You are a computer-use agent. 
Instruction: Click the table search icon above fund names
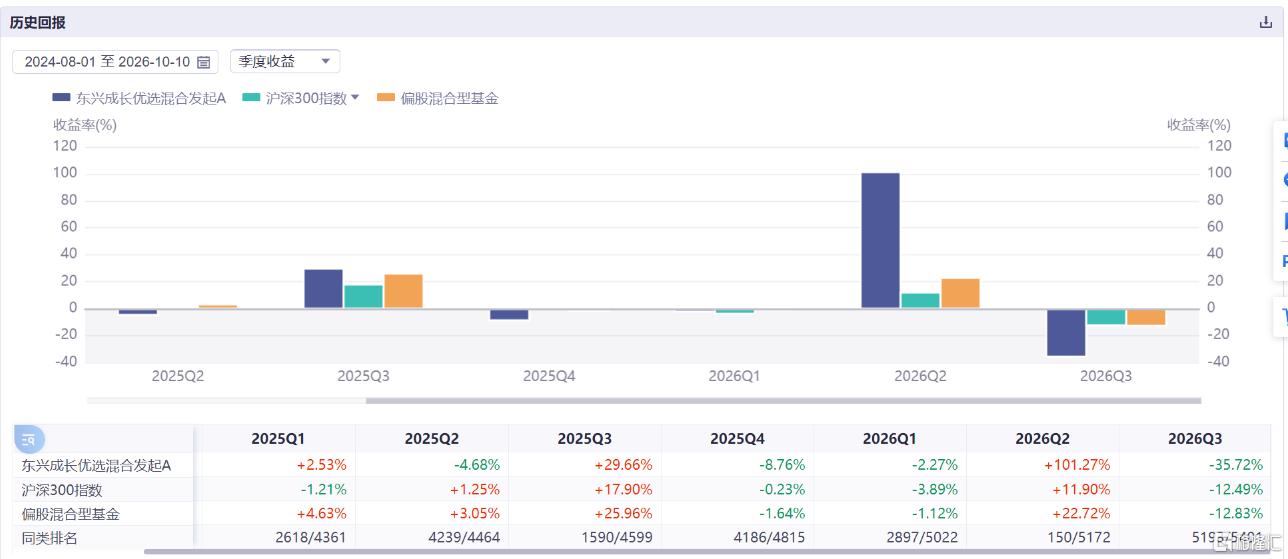pyautogui.click(x=29, y=438)
